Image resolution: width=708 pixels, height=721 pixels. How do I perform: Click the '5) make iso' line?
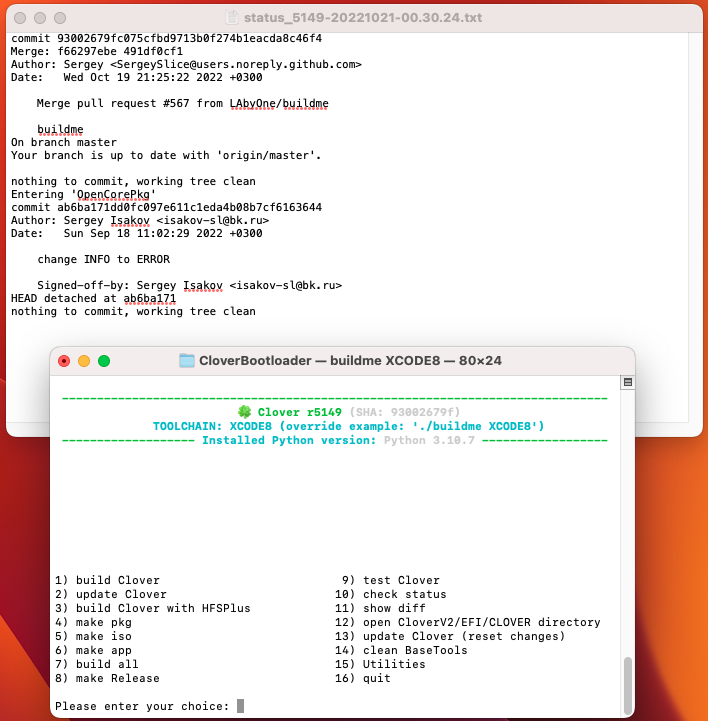pyautogui.click(x=93, y=636)
